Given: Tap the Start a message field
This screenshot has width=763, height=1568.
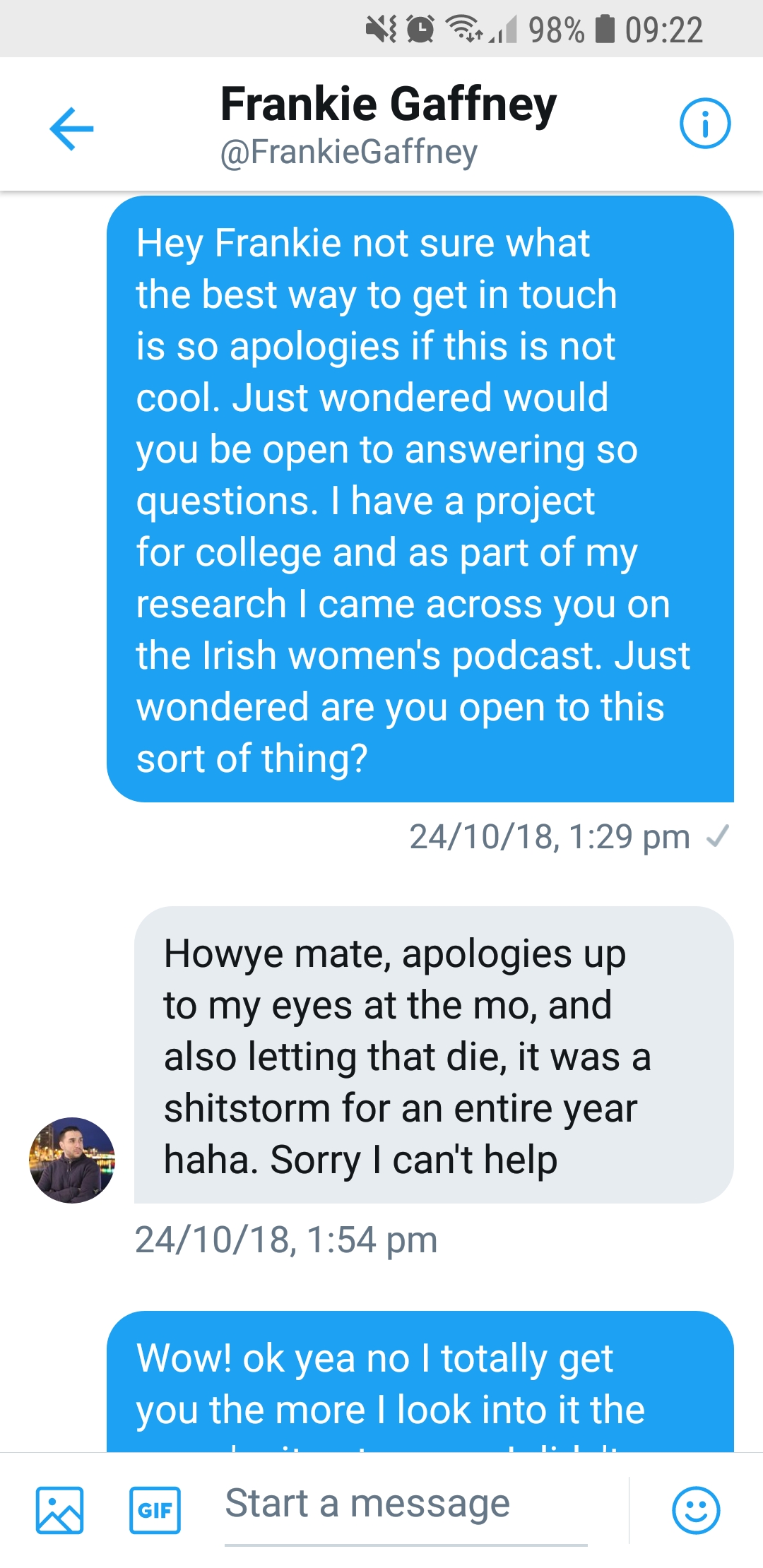Looking at the screenshot, I should click(x=406, y=1504).
